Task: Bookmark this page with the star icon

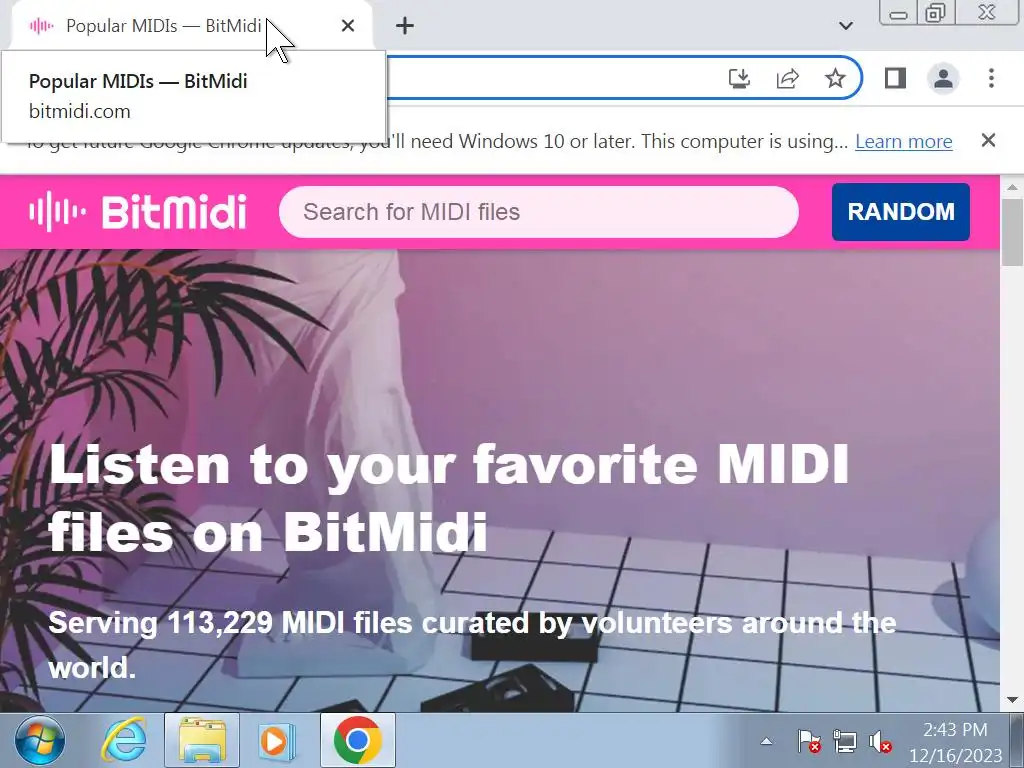Action: point(835,79)
